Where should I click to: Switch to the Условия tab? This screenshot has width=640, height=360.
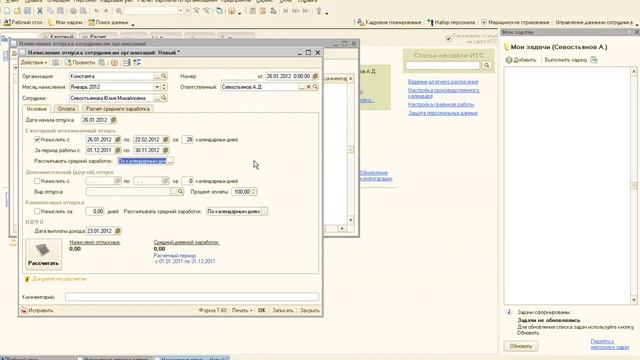coord(37,109)
